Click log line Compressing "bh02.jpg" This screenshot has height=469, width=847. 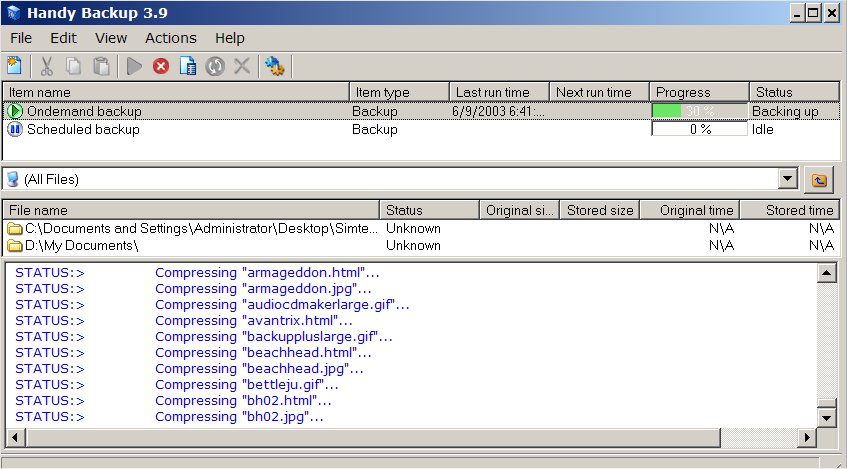239,417
